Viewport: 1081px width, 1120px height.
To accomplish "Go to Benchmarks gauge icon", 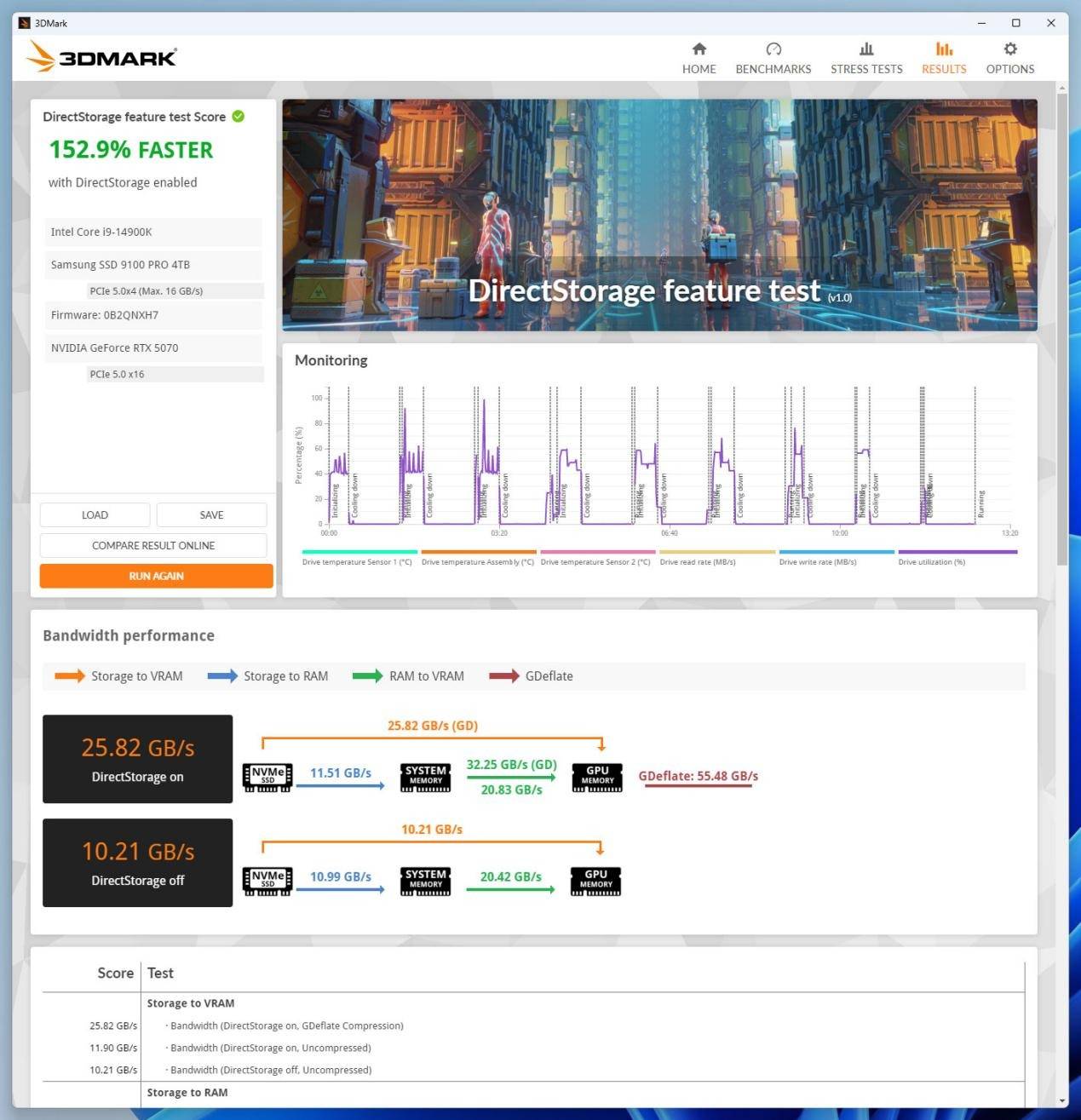I will pyautogui.click(x=773, y=49).
